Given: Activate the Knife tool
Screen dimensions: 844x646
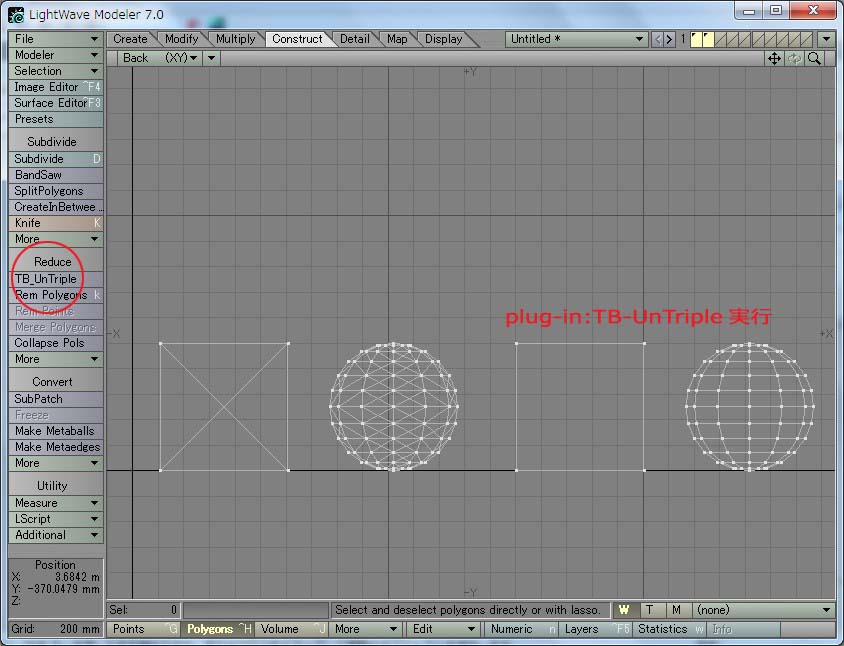Looking at the screenshot, I should pyautogui.click(x=56, y=223).
